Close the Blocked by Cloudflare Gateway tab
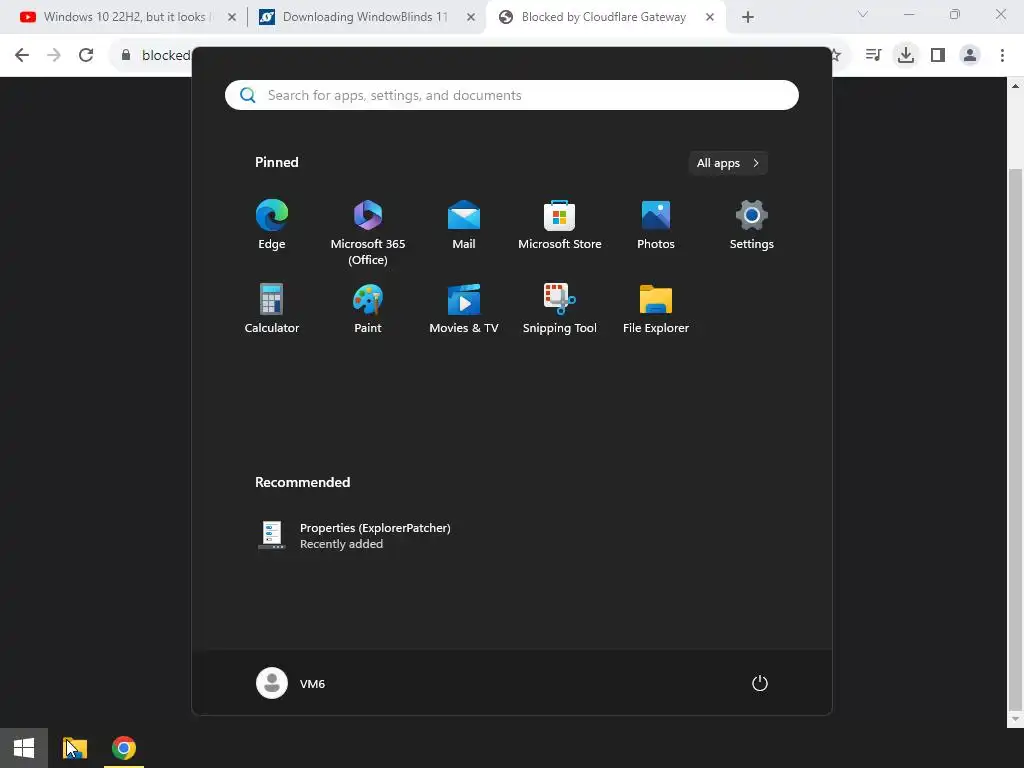 pos(710,18)
